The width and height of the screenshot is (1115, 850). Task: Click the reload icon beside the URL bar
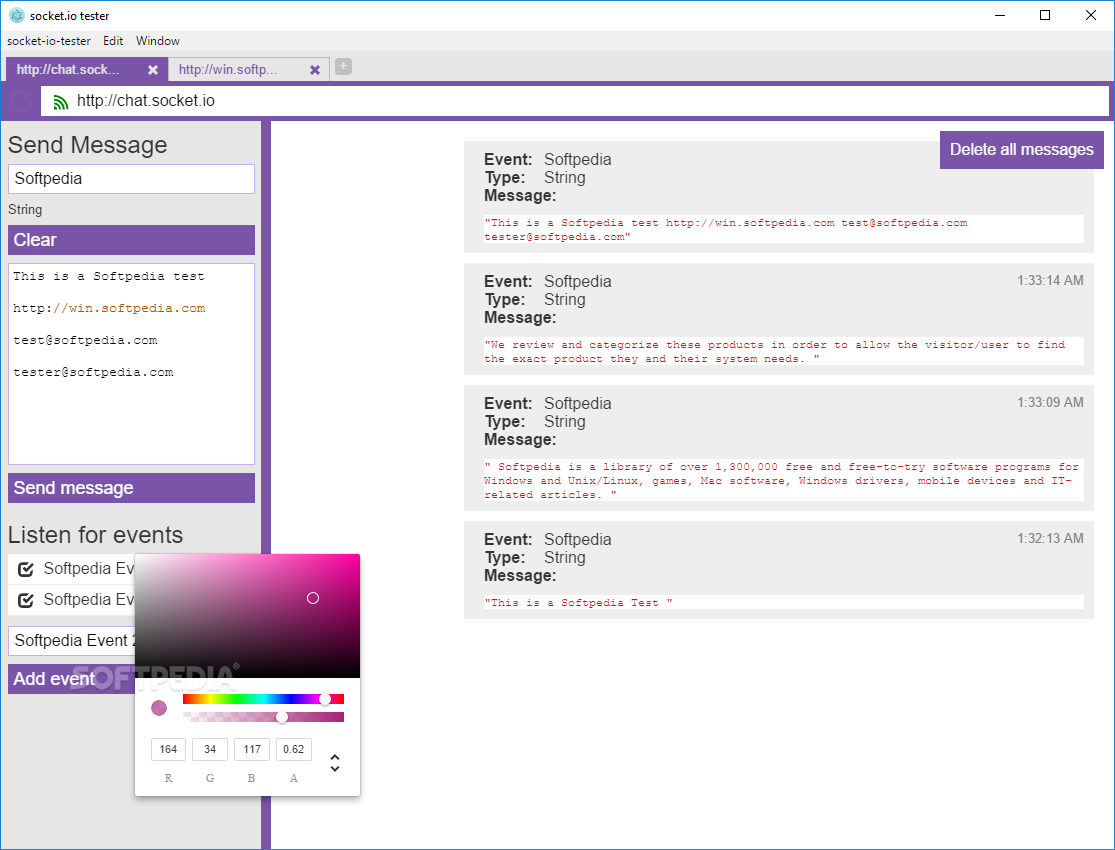(x=21, y=101)
